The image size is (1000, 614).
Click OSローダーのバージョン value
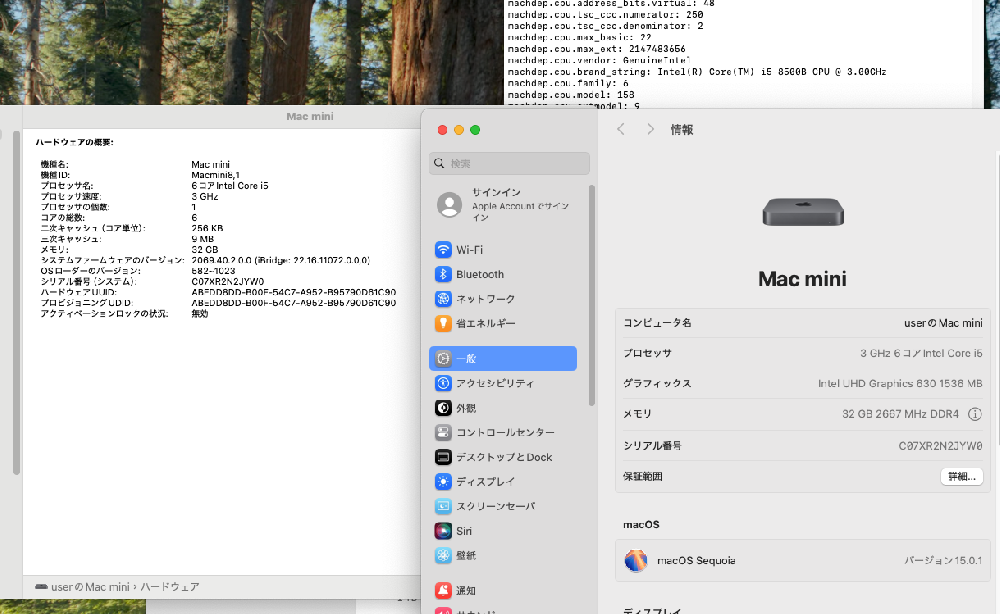tap(213, 271)
